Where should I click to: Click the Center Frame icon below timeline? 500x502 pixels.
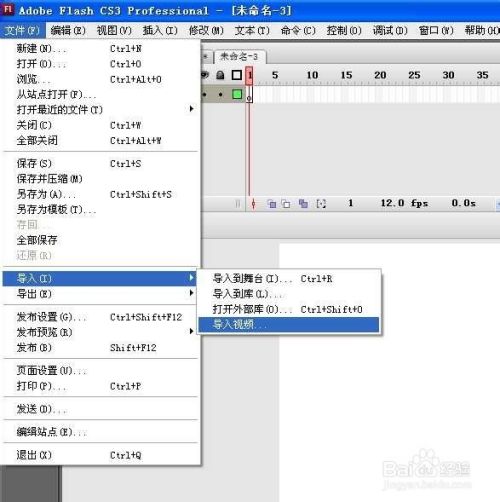(253, 203)
